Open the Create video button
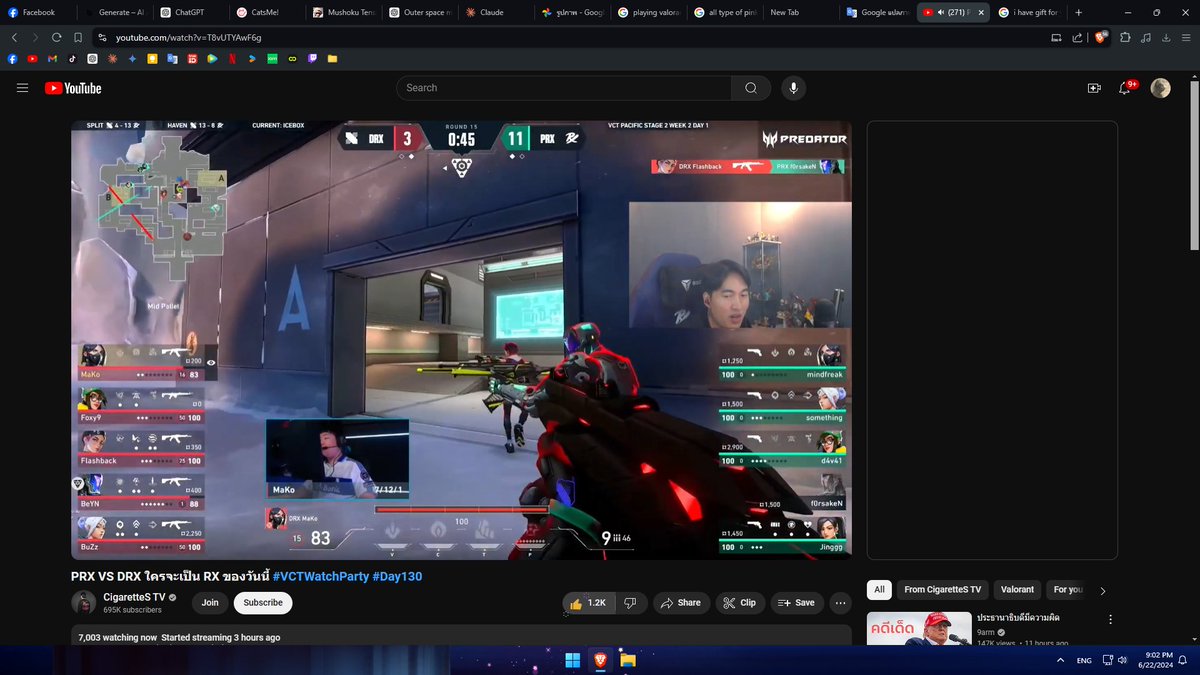 (x=1094, y=88)
